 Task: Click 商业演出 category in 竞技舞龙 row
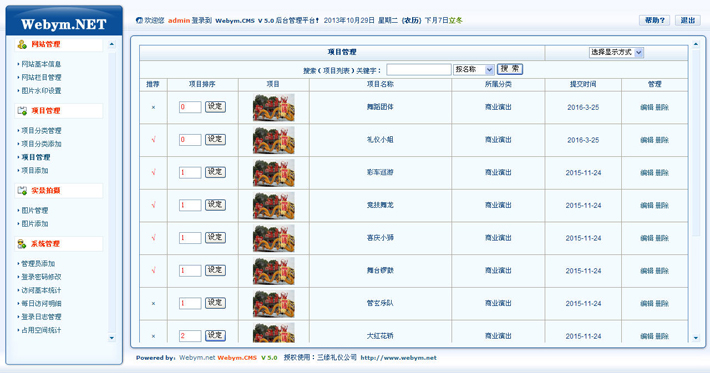point(498,205)
